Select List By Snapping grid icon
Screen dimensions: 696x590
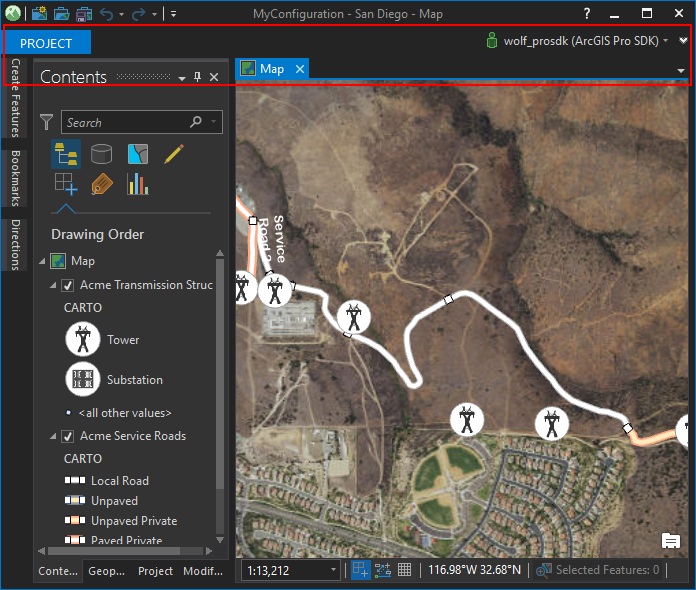tap(66, 184)
